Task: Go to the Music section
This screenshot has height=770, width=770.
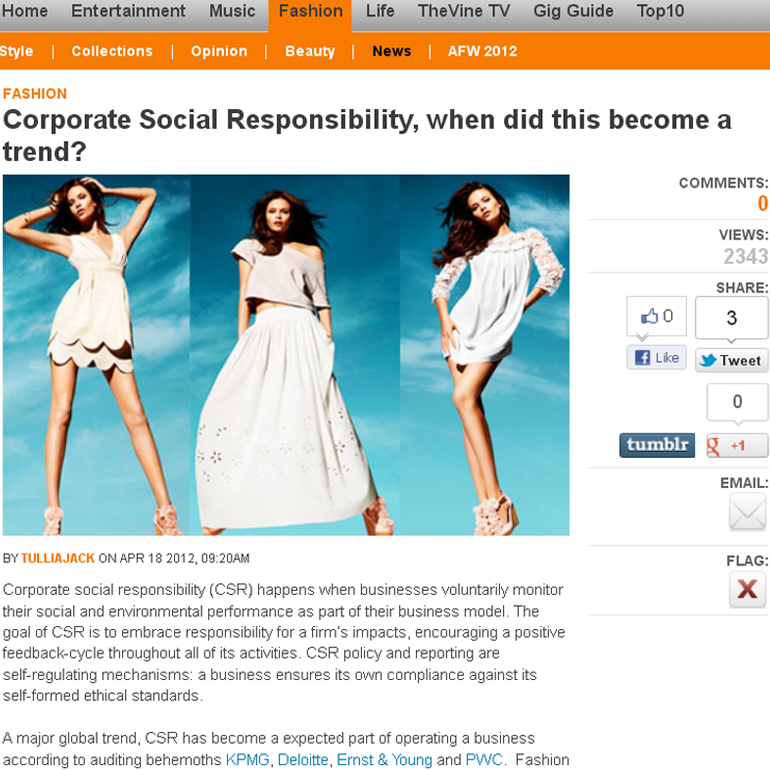Action: tap(232, 11)
